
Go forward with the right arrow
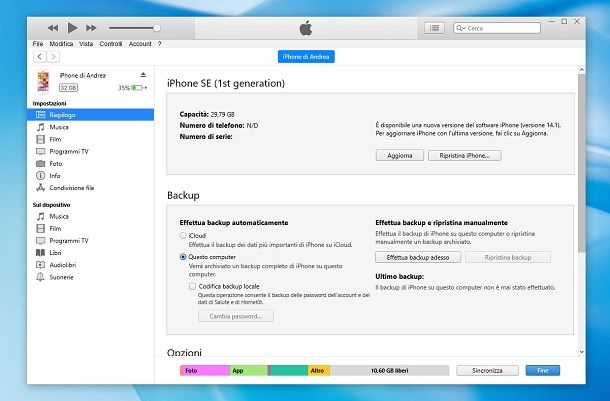(x=53, y=57)
